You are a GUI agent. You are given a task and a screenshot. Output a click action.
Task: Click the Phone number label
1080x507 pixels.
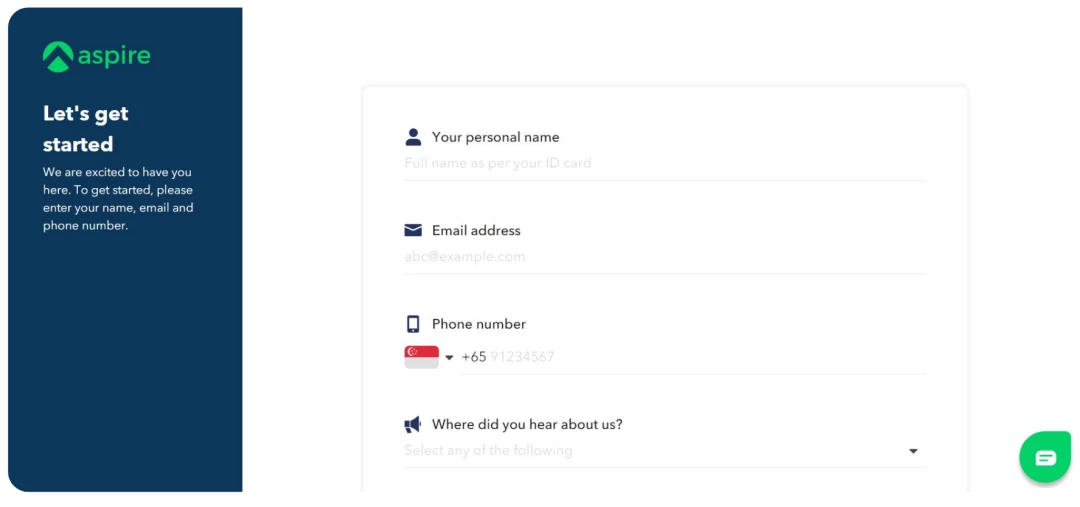click(479, 324)
